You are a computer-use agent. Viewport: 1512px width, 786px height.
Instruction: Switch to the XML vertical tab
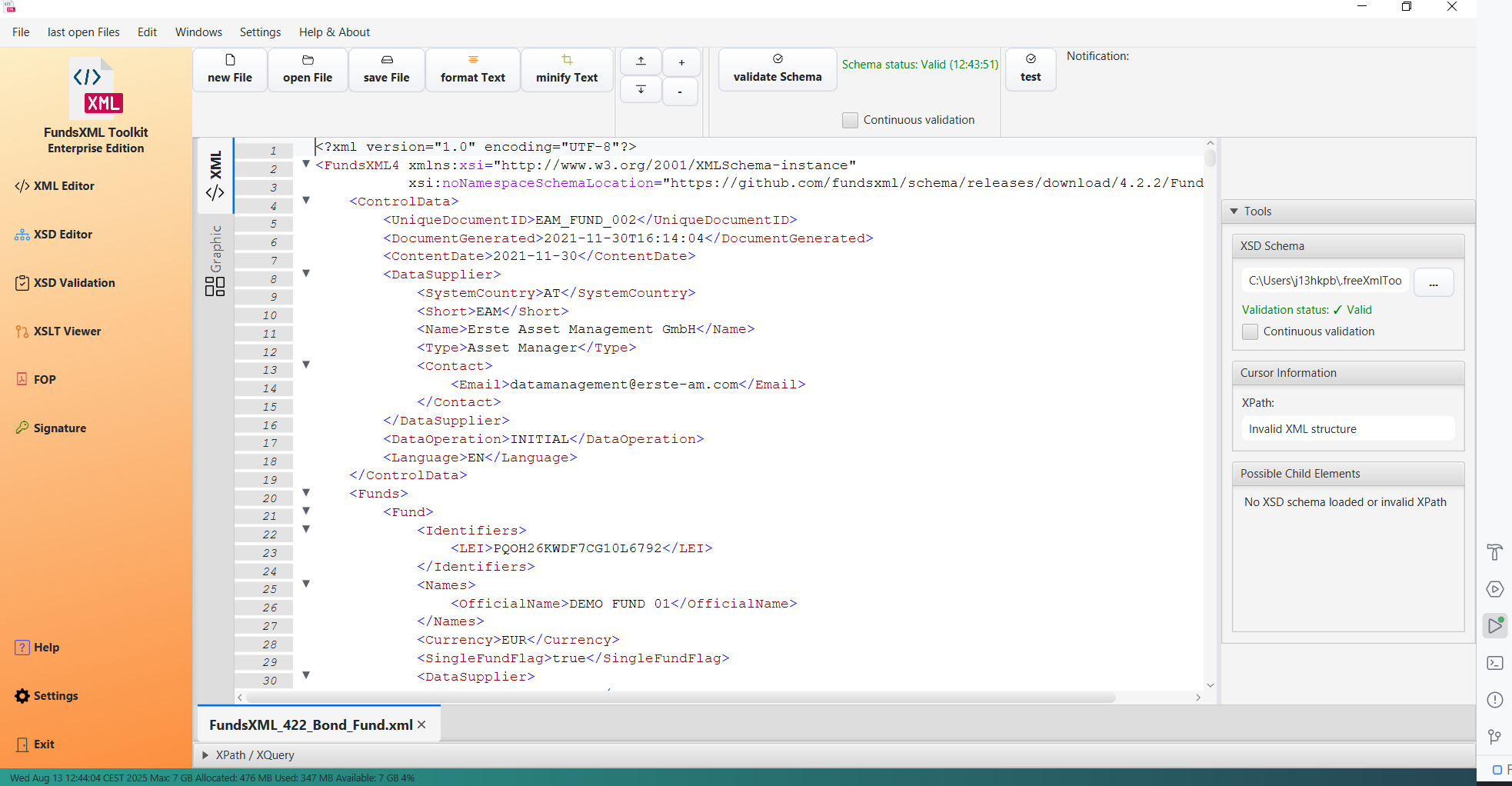(x=215, y=176)
